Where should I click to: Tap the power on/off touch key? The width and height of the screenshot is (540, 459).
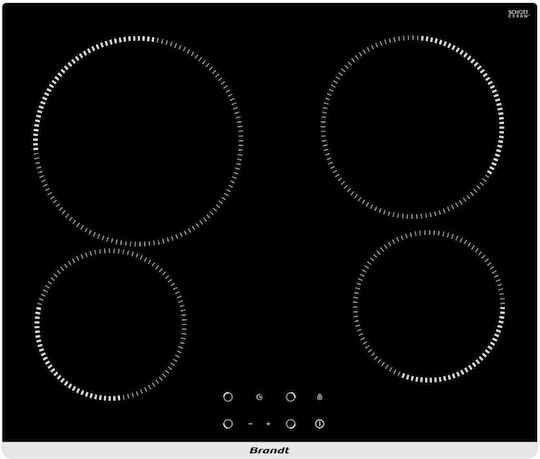[x=319, y=424]
